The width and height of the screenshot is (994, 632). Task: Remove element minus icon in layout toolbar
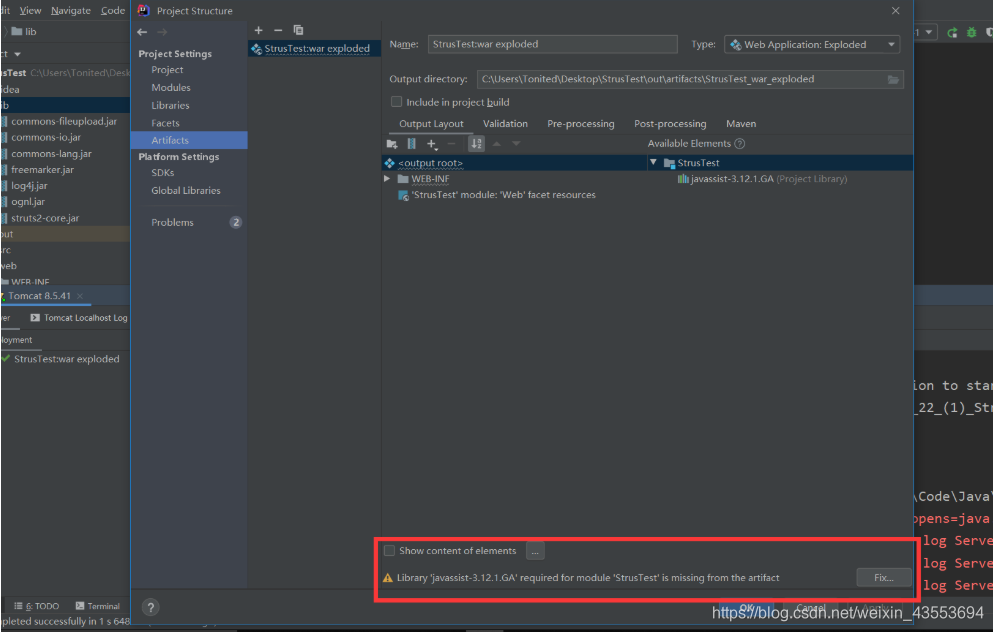point(451,144)
